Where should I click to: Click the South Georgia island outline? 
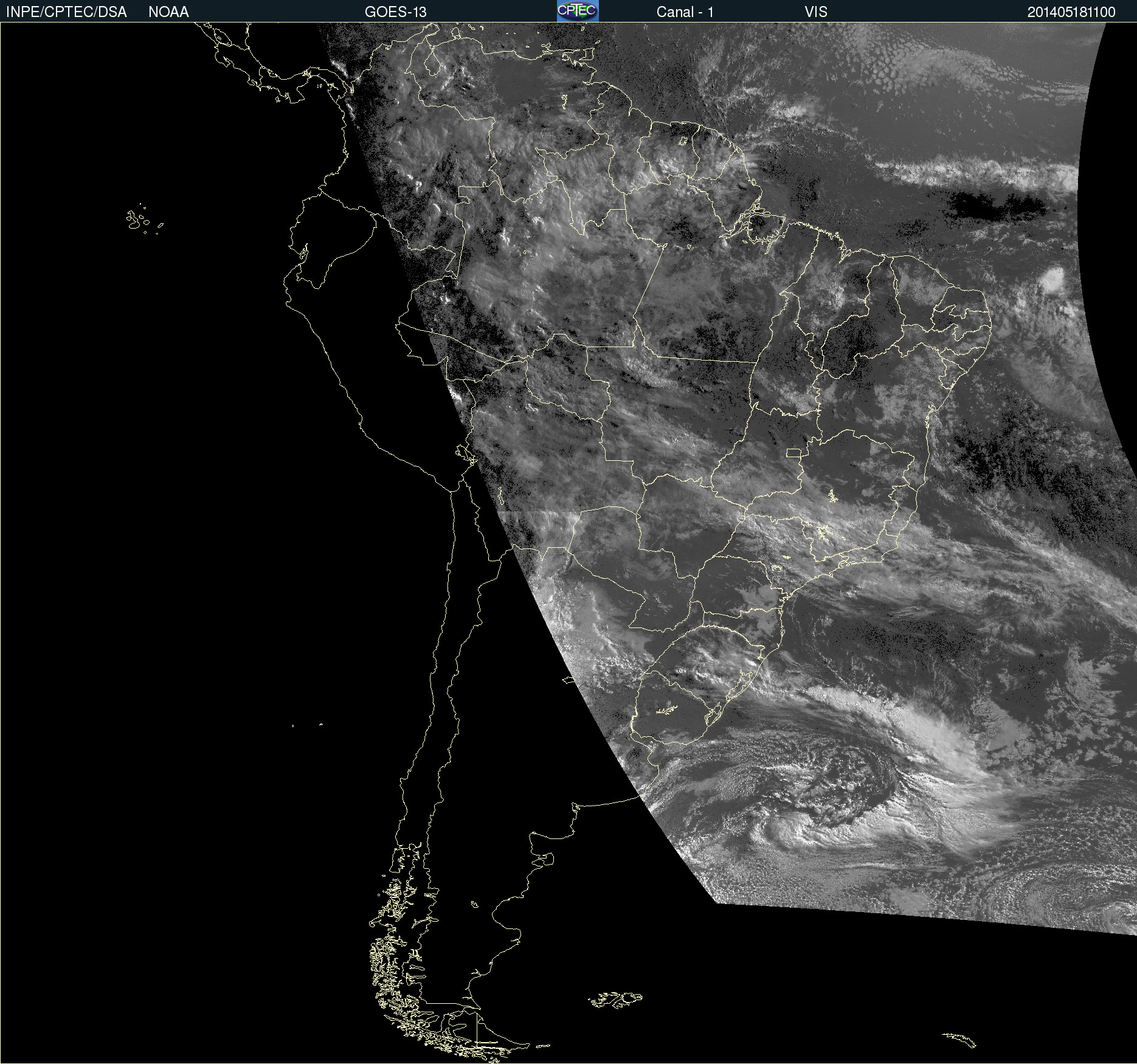click(959, 1039)
